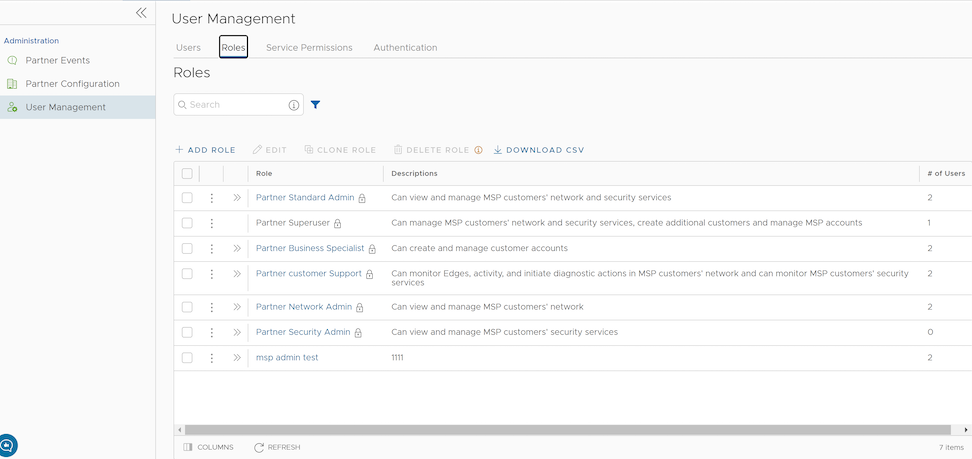Click the filter funnel icon
972x459 pixels.
(x=316, y=105)
